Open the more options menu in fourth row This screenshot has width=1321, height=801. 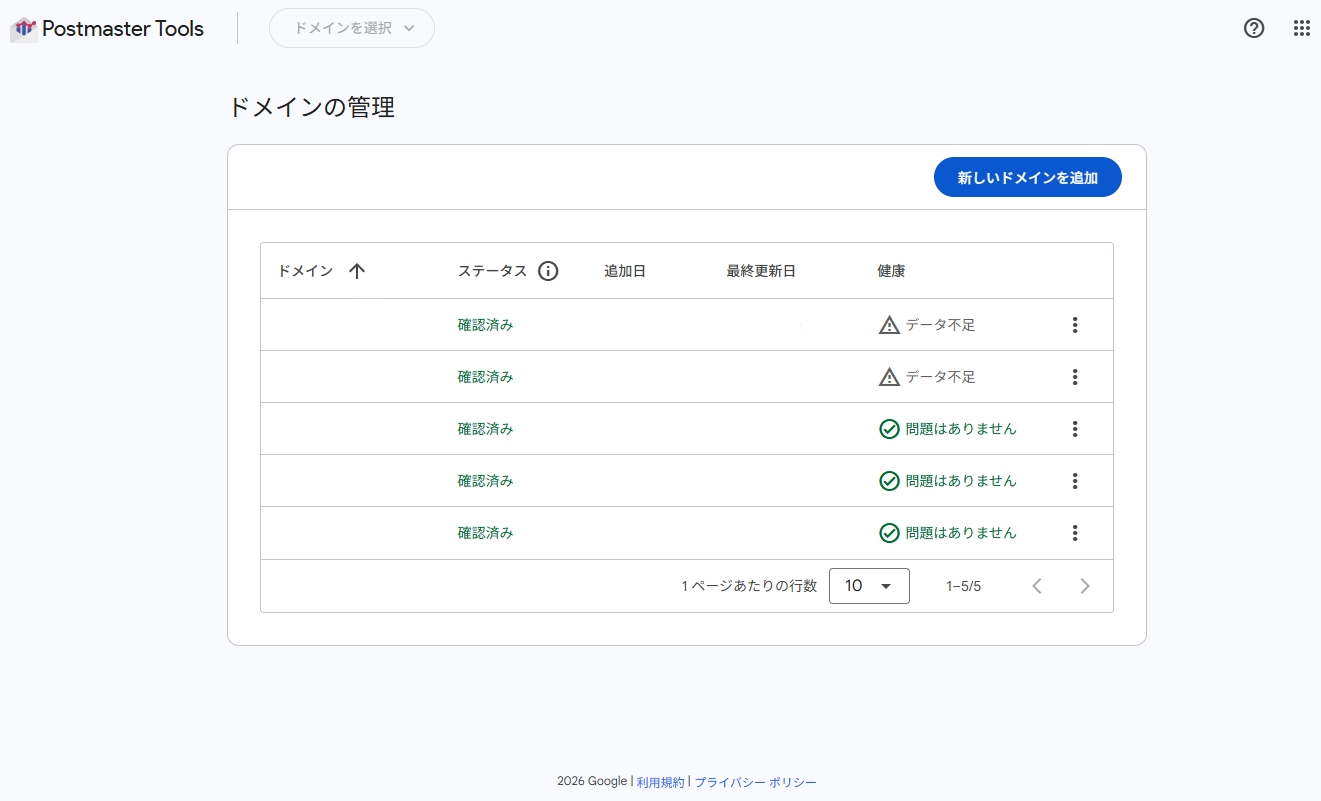click(x=1075, y=481)
